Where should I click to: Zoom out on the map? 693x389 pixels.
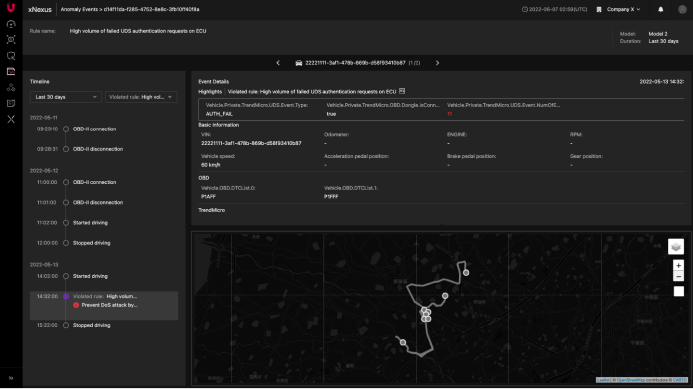678,276
